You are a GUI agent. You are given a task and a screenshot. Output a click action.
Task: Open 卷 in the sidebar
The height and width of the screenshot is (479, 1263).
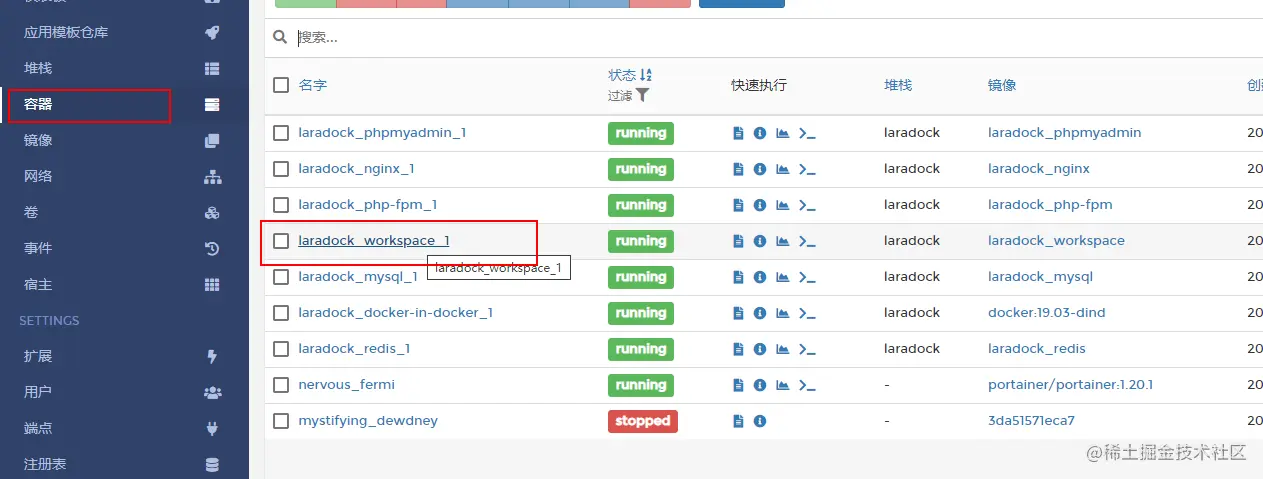pos(31,212)
